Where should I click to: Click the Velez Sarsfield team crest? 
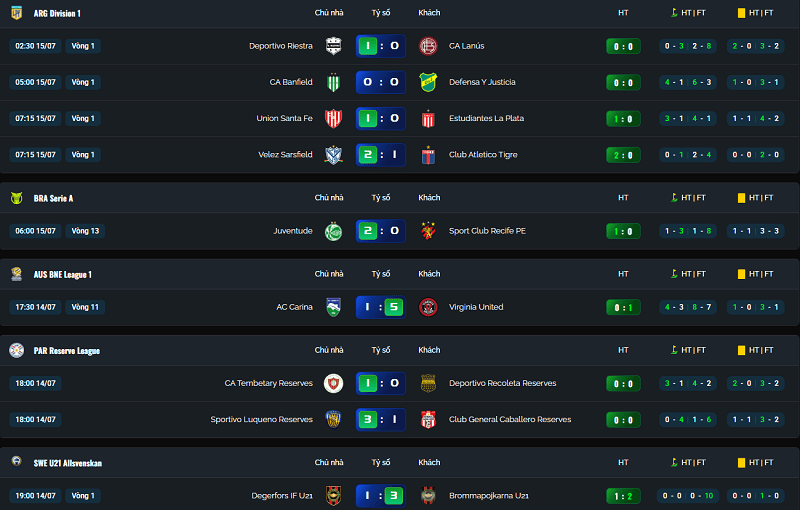point(333,155)
